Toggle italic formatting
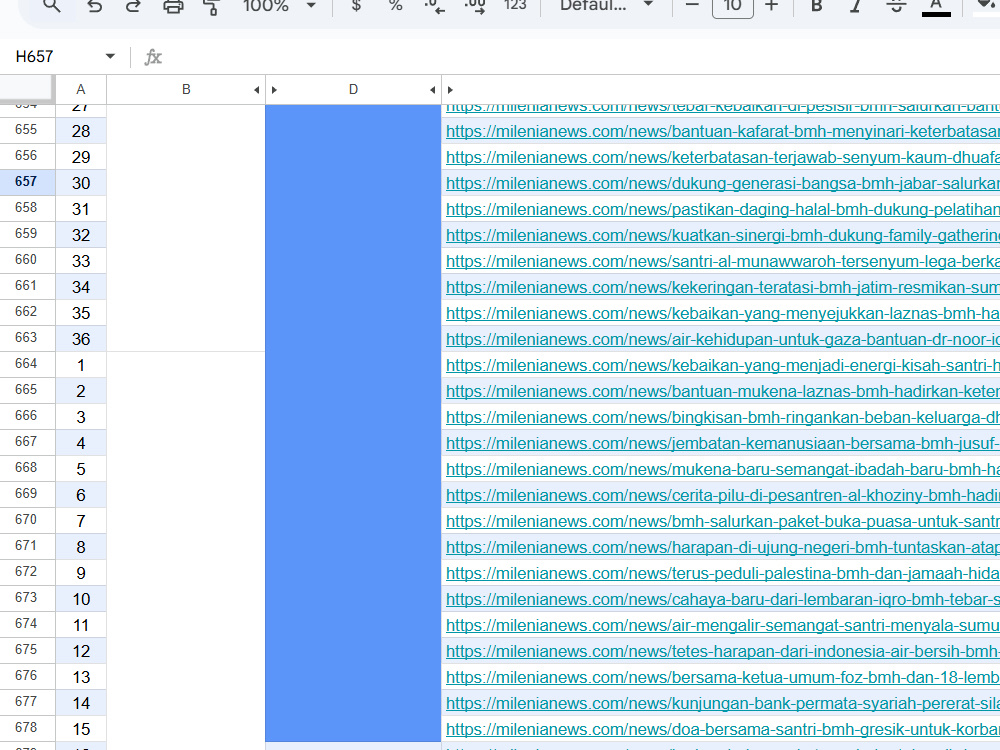Screen dimensions: 1000x750 point(855,6)
